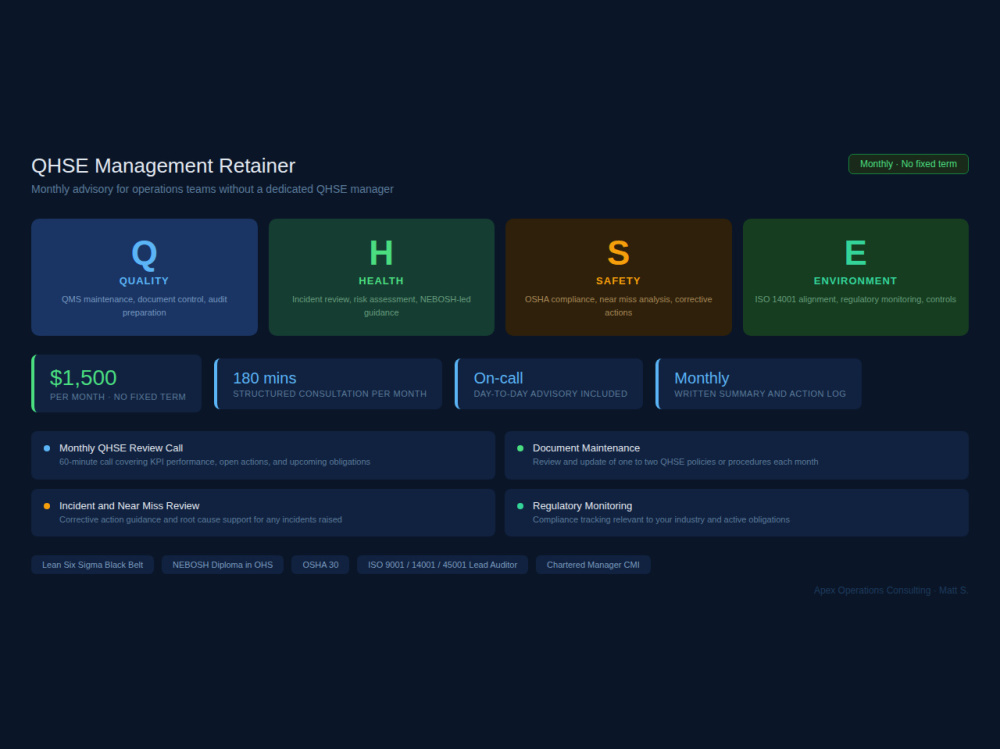Click the Monthly written summary tile
This screenshot has height=749, width=1000.
[x=759, y=383]
